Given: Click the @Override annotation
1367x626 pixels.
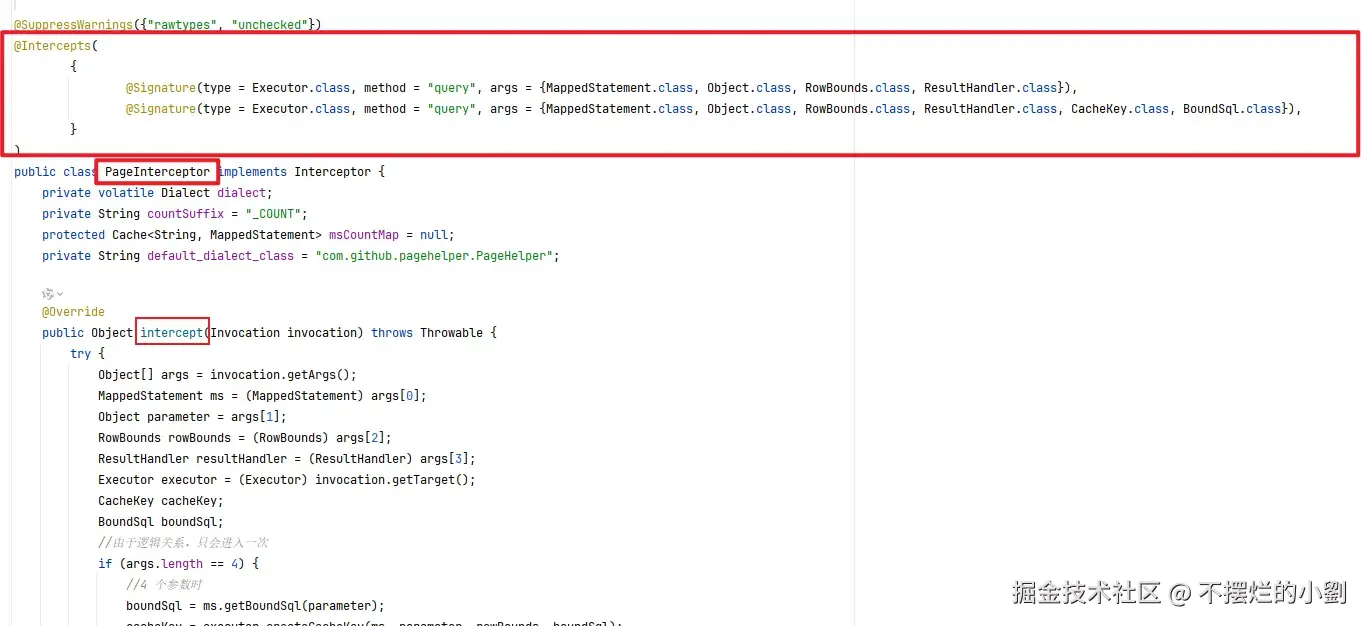Looking at the screenshot, I should pyautogui.click(x=73, y=312).
